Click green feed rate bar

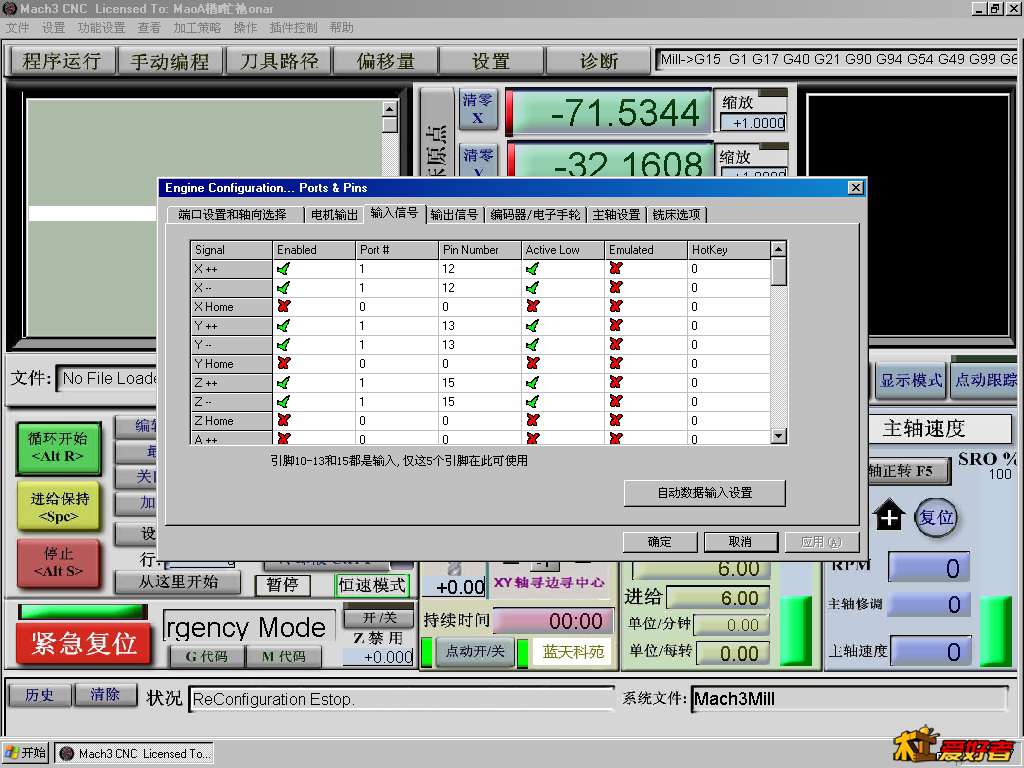[x=795, y=630]
